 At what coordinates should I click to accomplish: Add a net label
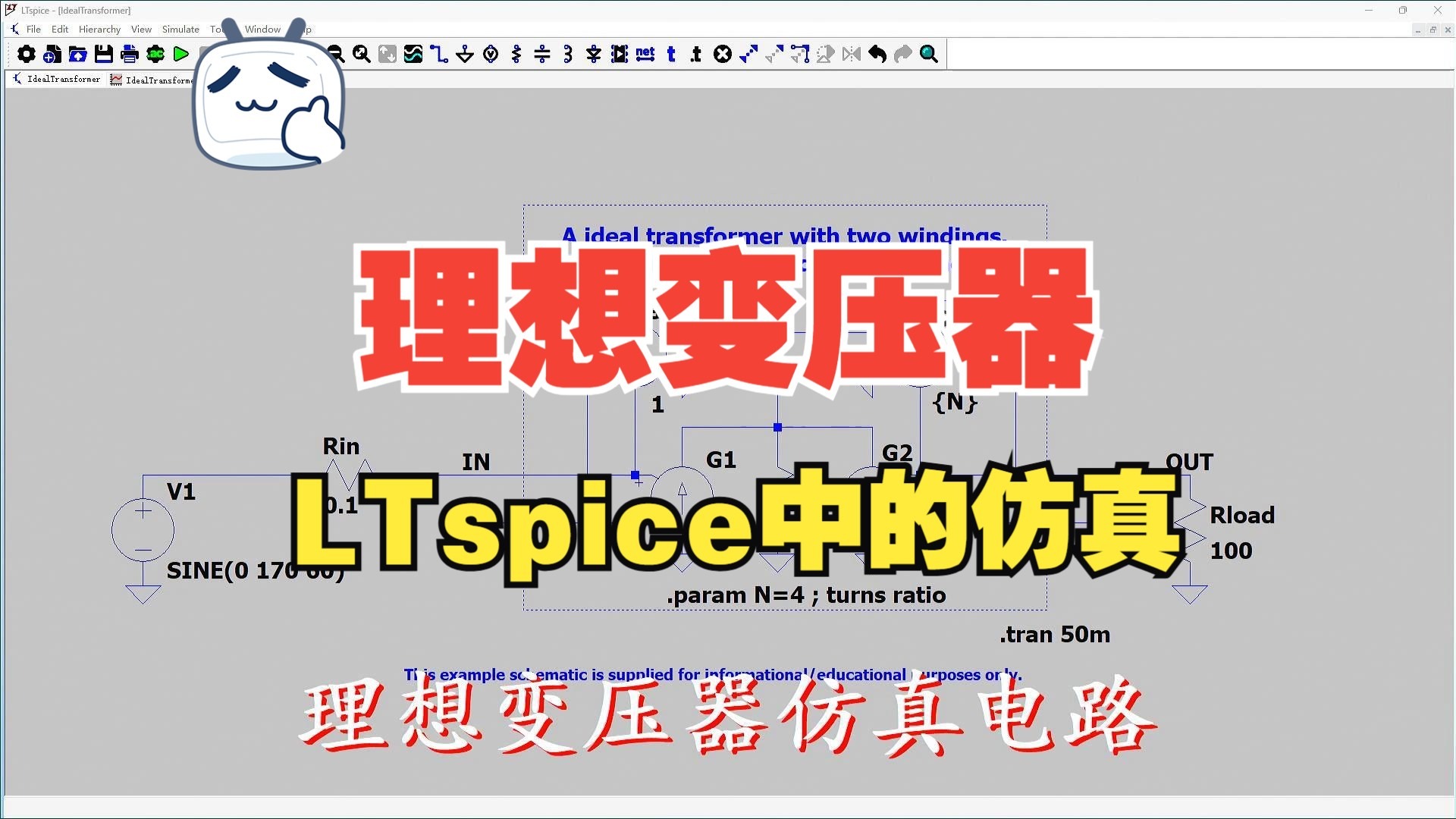pyautogui.click(x=645, y=54)
